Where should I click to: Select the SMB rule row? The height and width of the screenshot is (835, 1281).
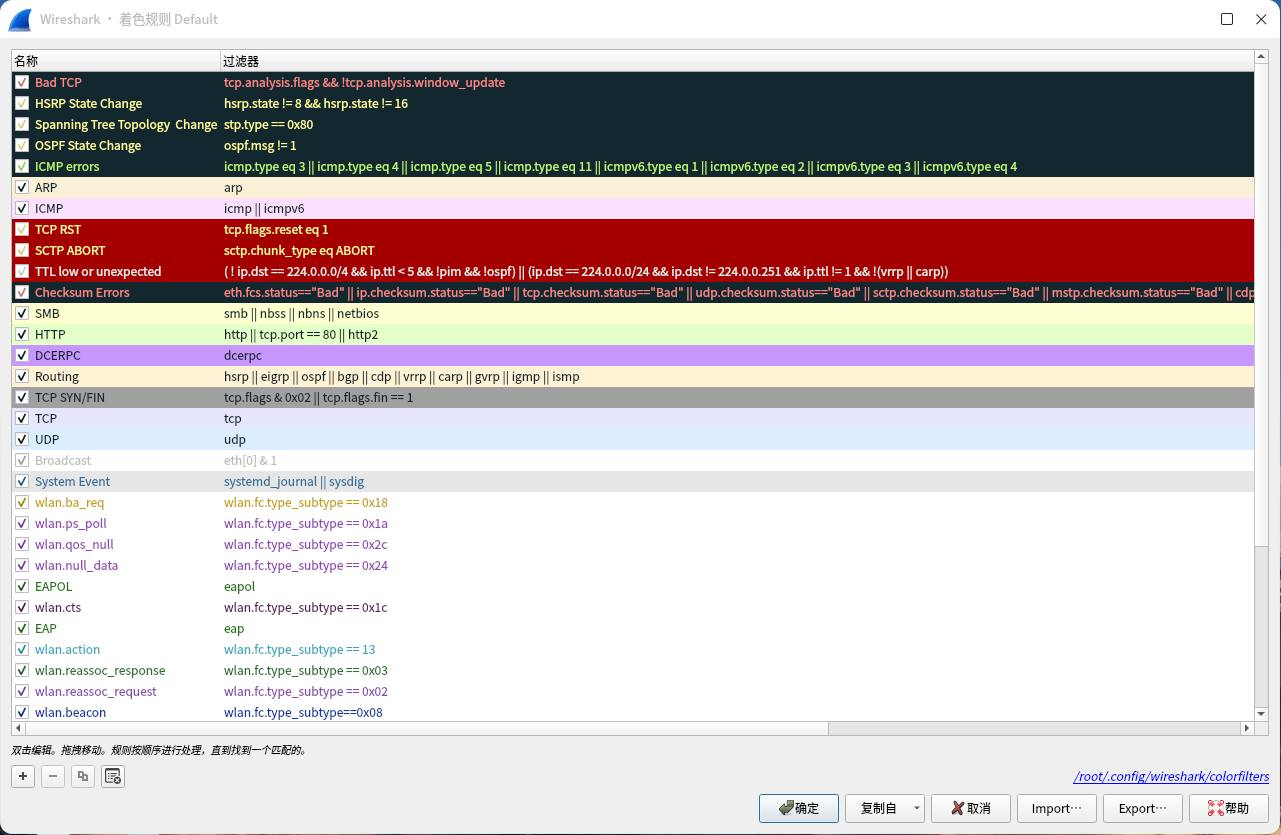coord(632,314)
